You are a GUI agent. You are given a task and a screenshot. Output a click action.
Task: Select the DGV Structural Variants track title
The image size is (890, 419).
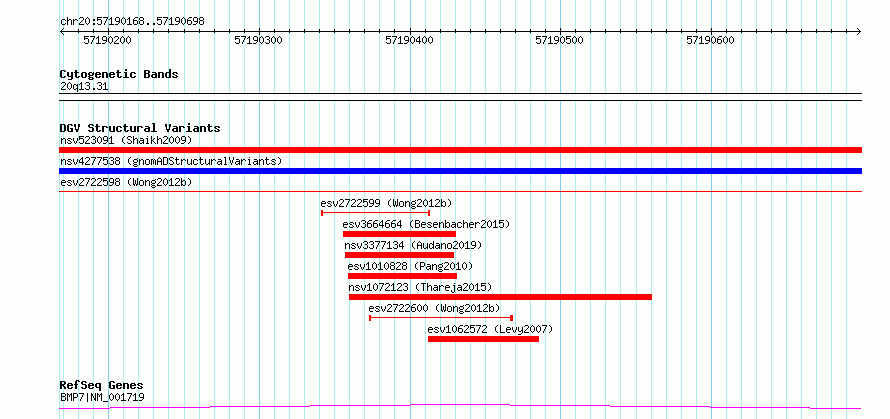[140, 128]
